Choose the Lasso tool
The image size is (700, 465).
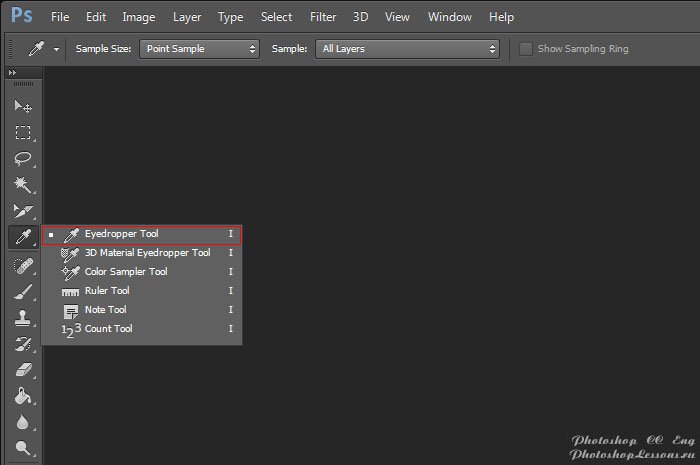tap(23, 159)
